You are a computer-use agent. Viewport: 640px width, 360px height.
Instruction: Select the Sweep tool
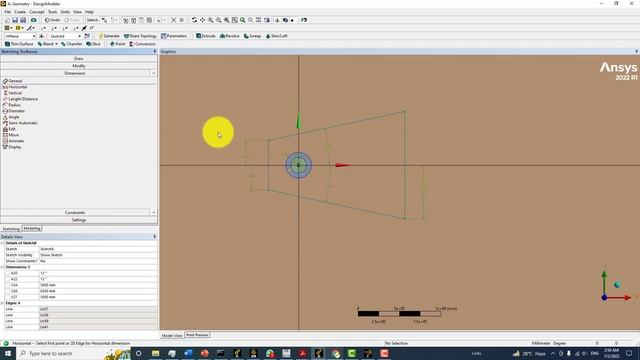coord(252,36)
